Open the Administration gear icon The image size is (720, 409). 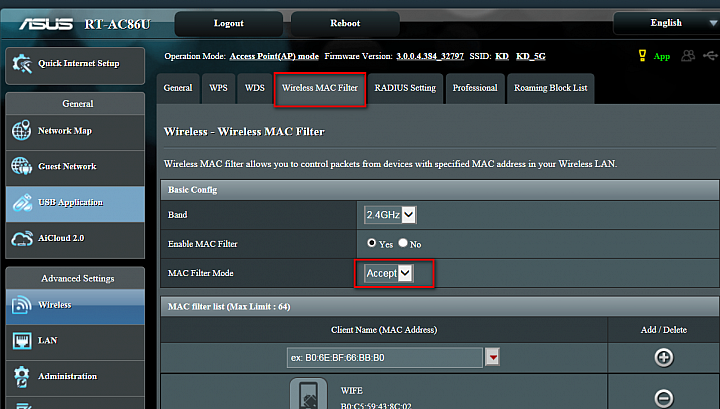pos(22,376)
